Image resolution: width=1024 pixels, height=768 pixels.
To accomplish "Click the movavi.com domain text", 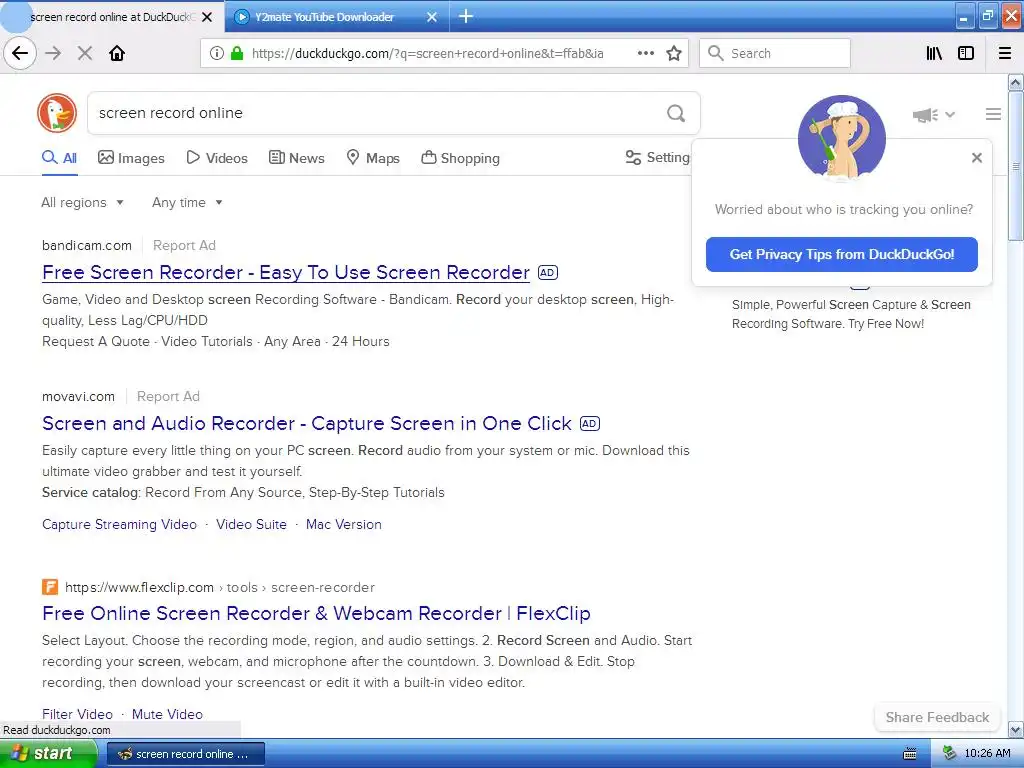I will click(78, 396).
